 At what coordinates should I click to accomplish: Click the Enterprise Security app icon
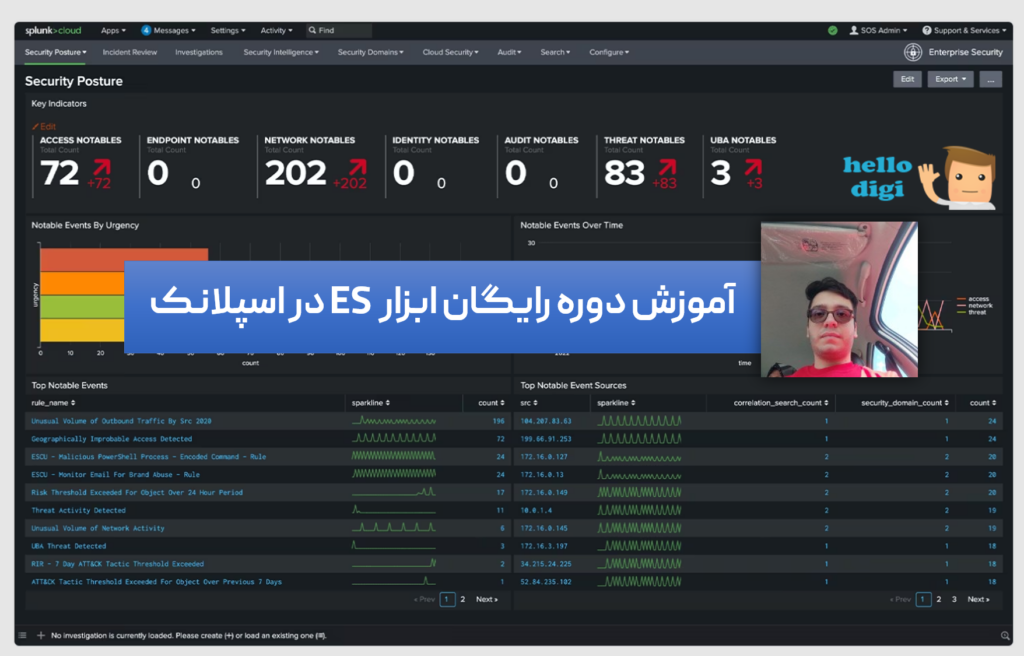[x=913, y=52]
